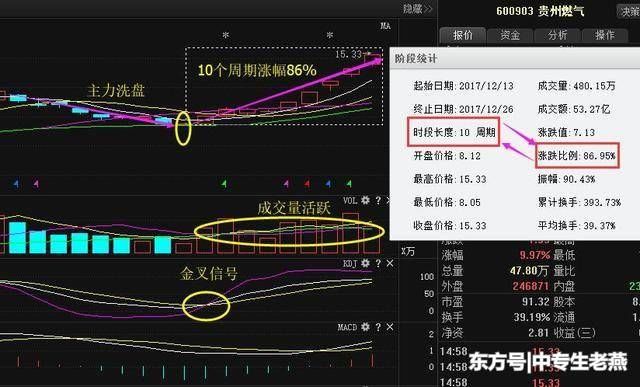640x387 pixels.
Task: Click the 成交额 53.27亿 entry
Action: pyautogui.click(x=573, y=109)
